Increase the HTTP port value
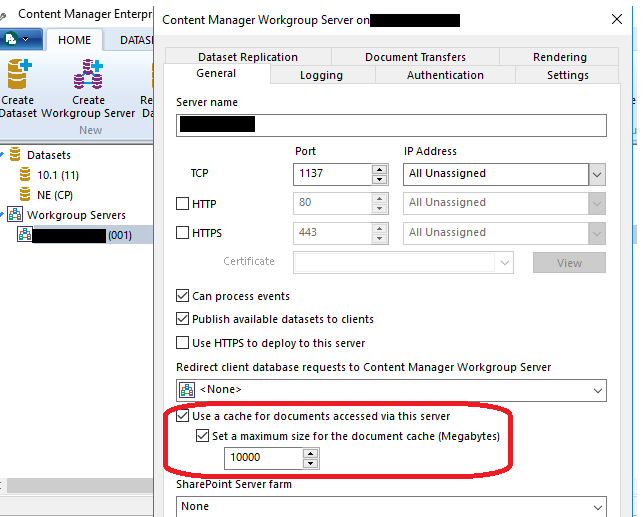The height and width of the screenshot is (517, 643). 379,198
